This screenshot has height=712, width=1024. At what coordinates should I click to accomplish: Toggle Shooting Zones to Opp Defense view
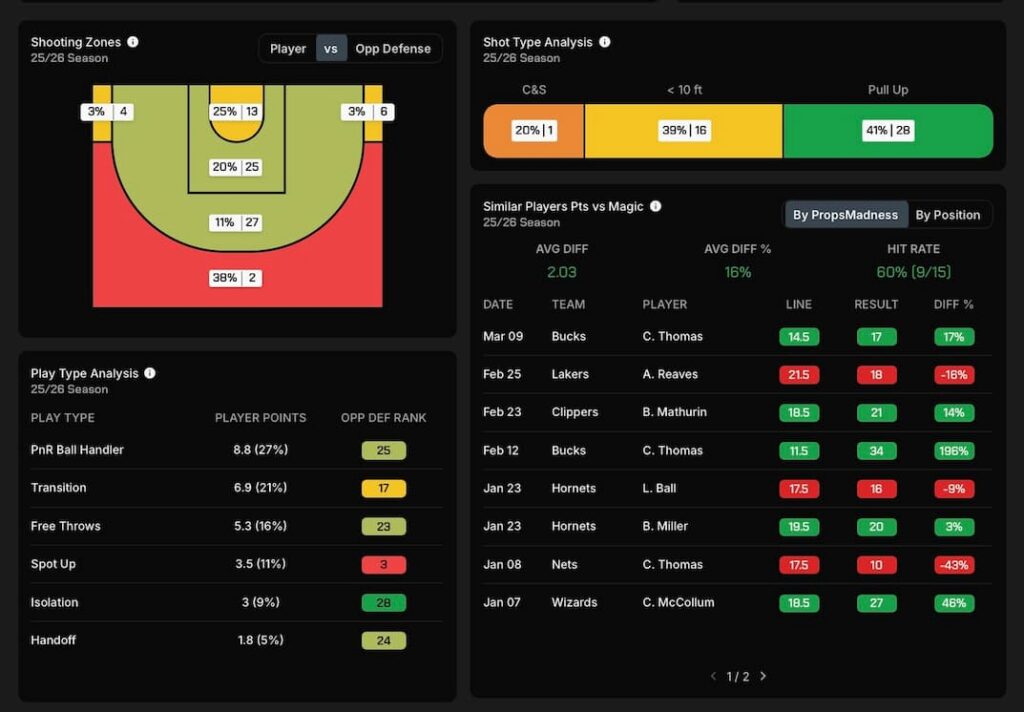pos(393,49)
